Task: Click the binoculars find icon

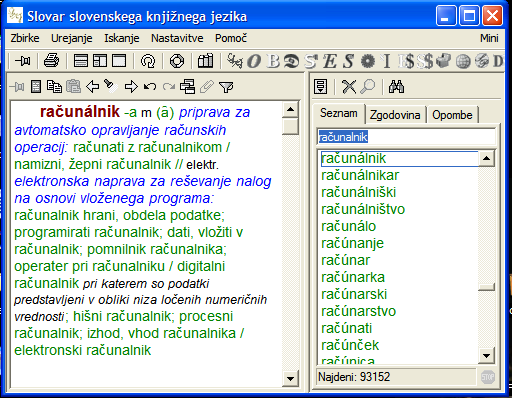Action: point(396,87)
